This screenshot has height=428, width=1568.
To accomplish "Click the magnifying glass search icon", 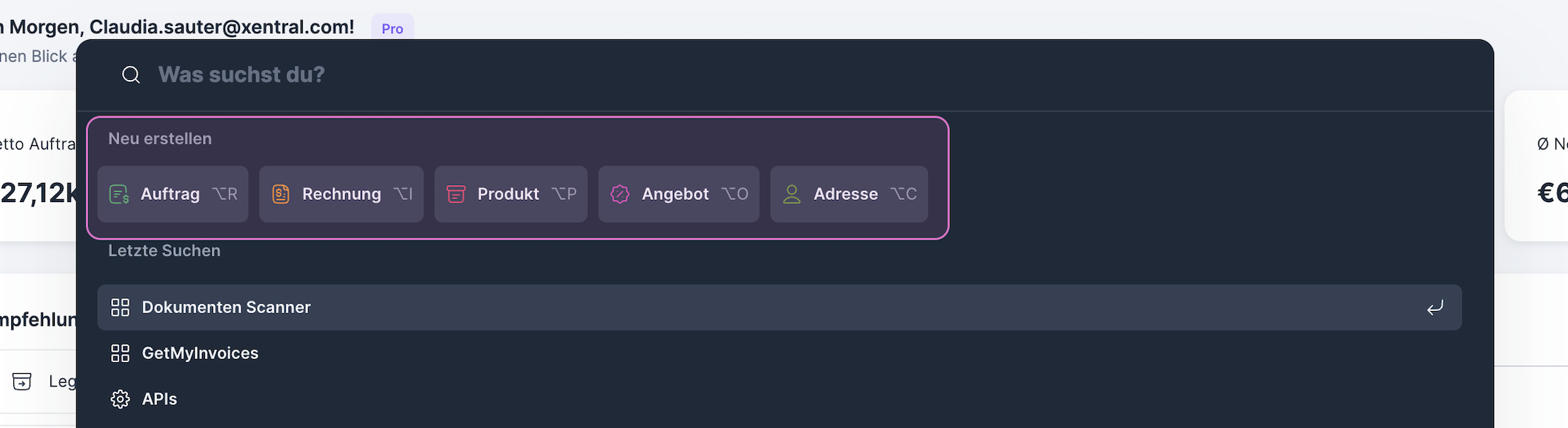I will tap(131, 75).
